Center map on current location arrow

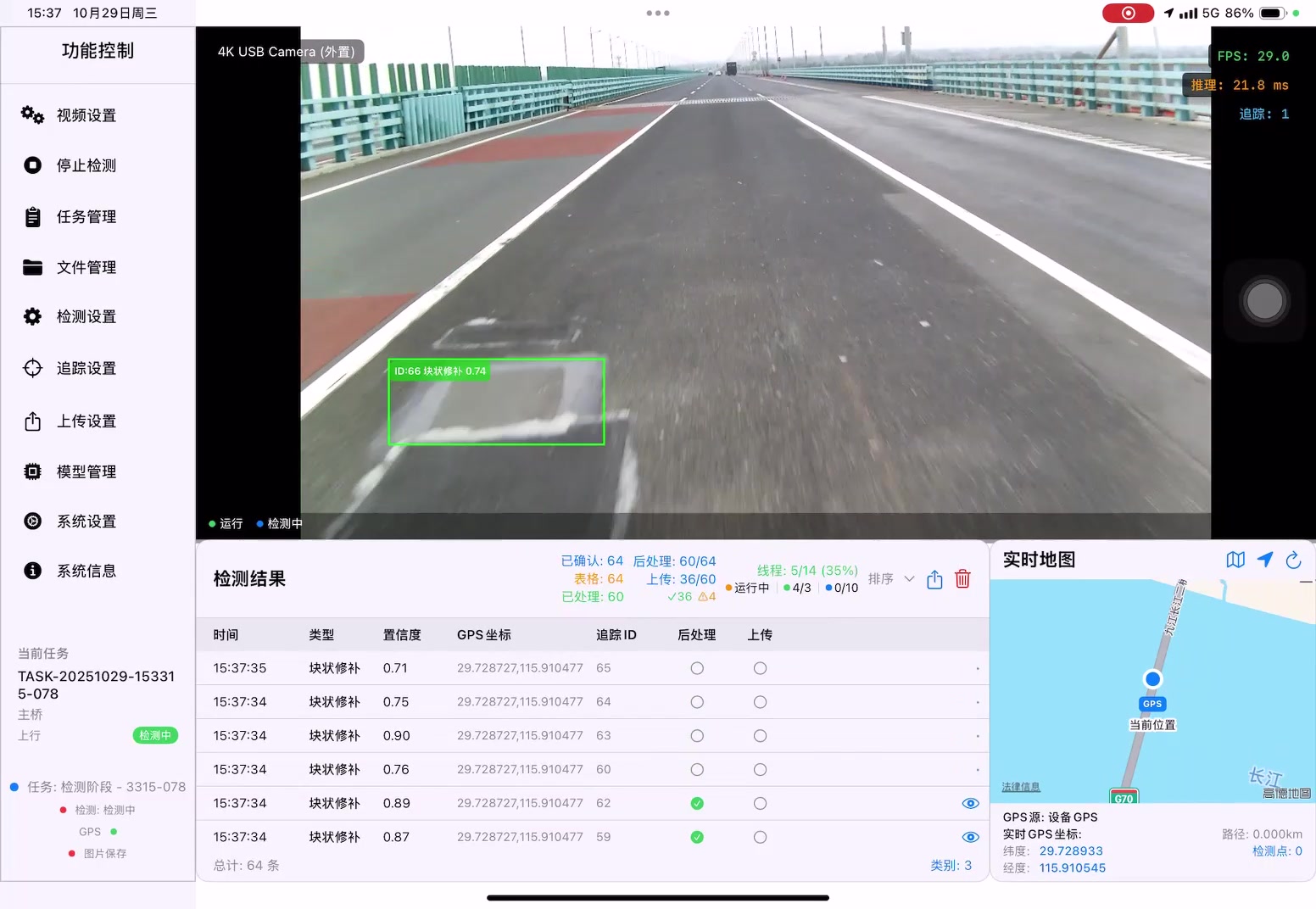point(1265,560)
